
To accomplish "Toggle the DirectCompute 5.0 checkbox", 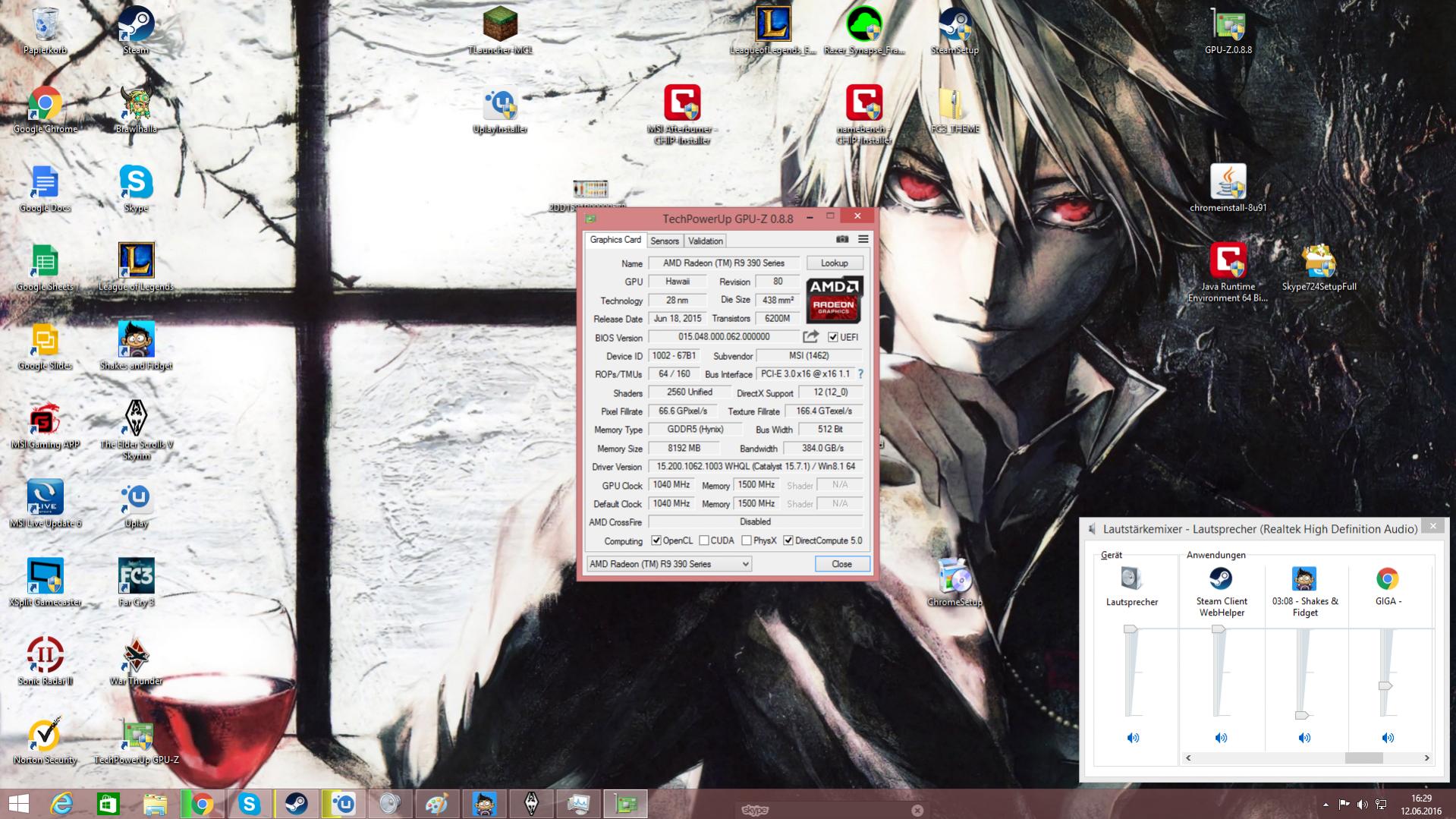I will (788, 540).
